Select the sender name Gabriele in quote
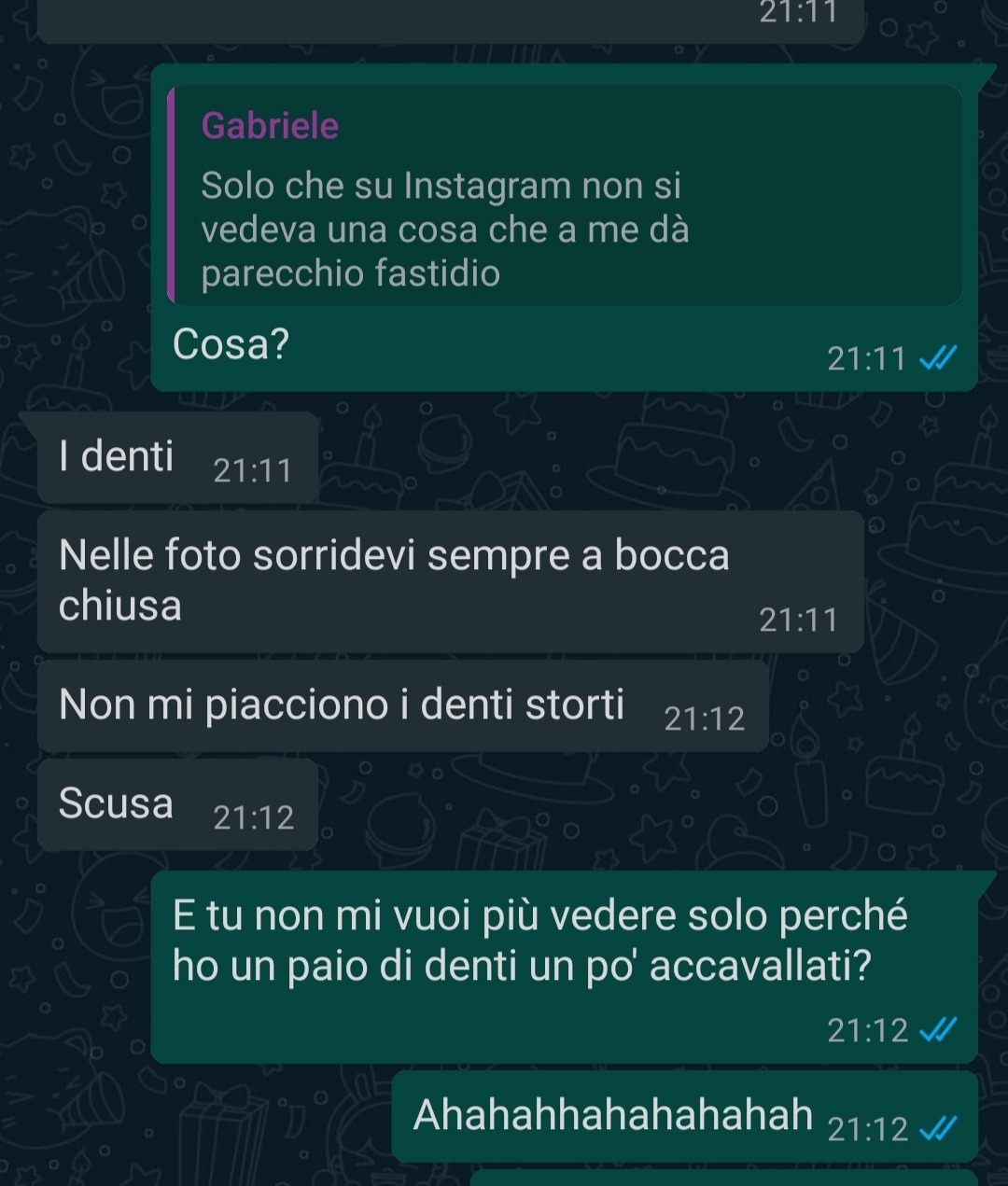This screenshot has height=1186, width=1008. [270, 125]
